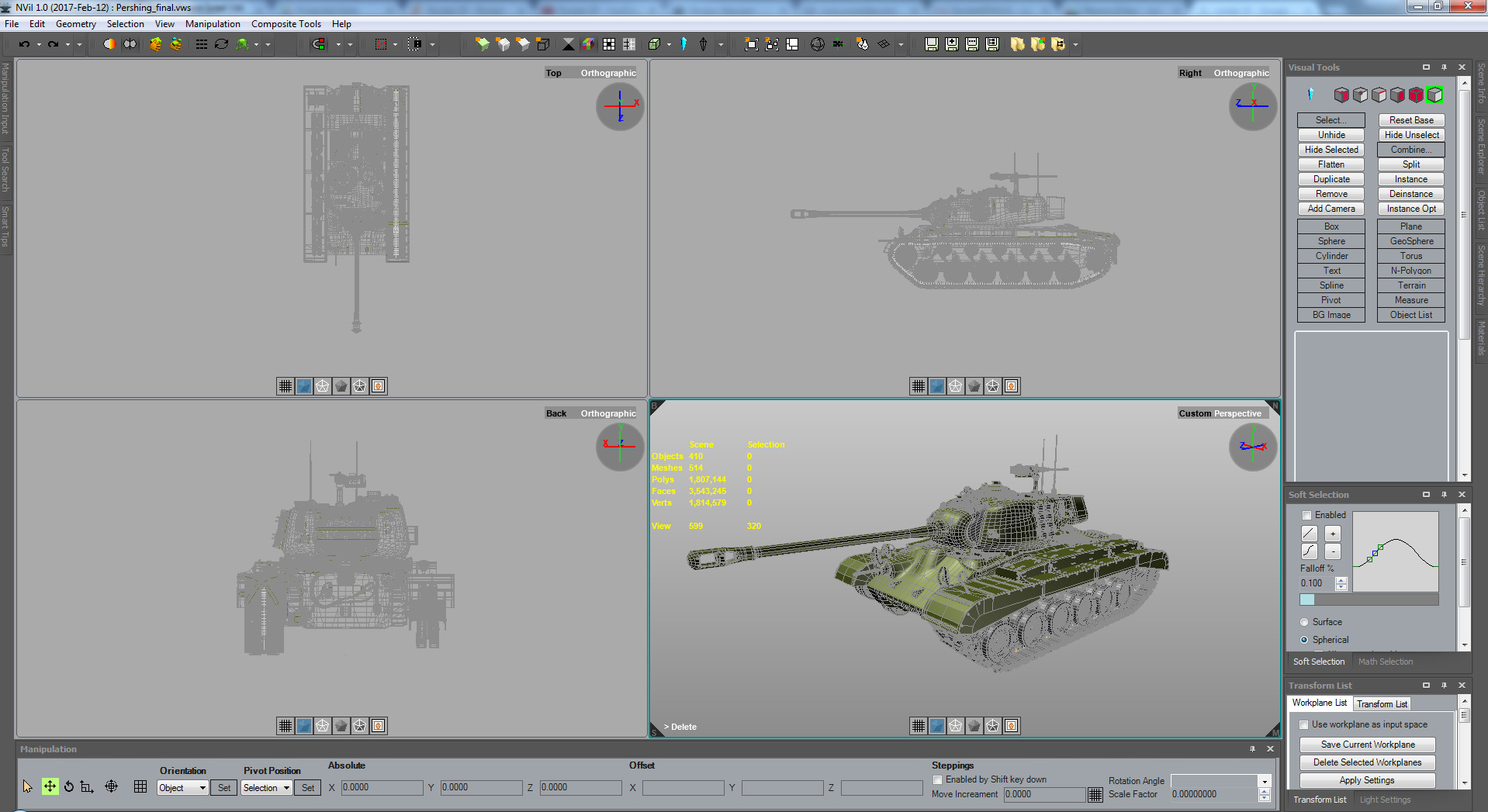Click the Absolute X input field

[x=382, y=787]
